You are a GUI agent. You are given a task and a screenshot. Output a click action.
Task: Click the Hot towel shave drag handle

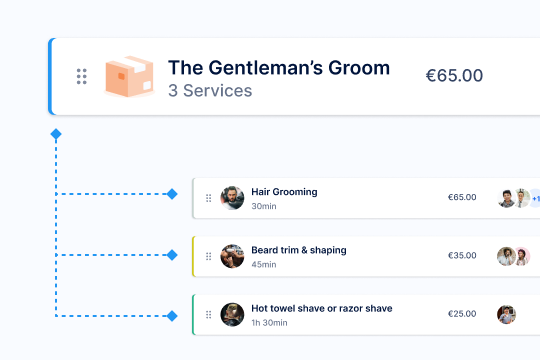(x=208, y=315)
